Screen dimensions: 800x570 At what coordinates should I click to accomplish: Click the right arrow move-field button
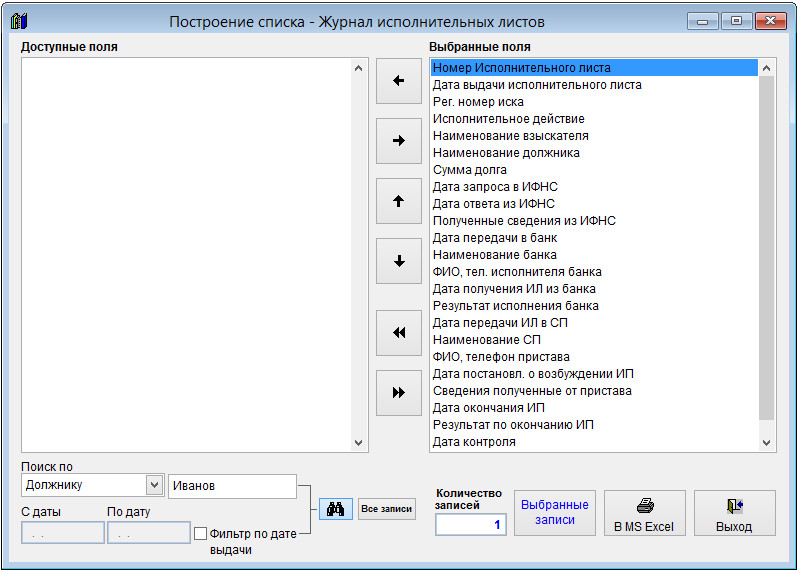click(398, 141)
